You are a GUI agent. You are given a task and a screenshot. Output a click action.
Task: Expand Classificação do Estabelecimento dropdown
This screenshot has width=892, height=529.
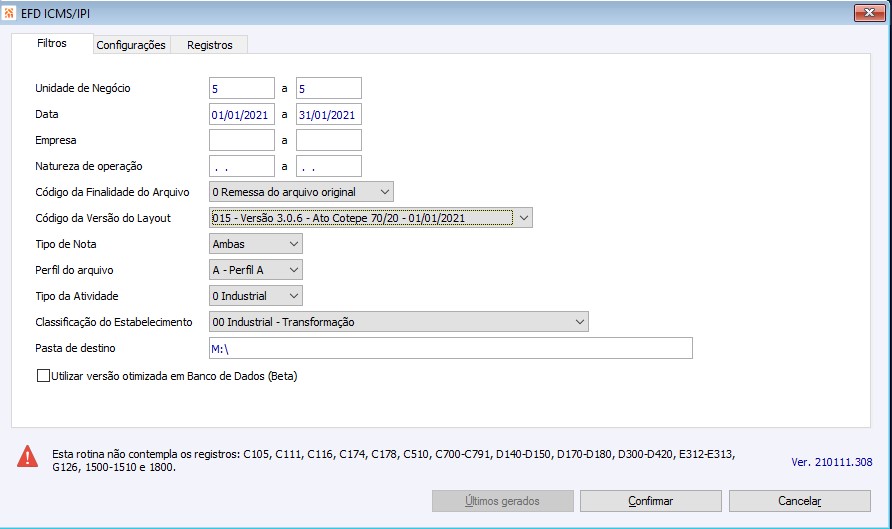(399, 322)
